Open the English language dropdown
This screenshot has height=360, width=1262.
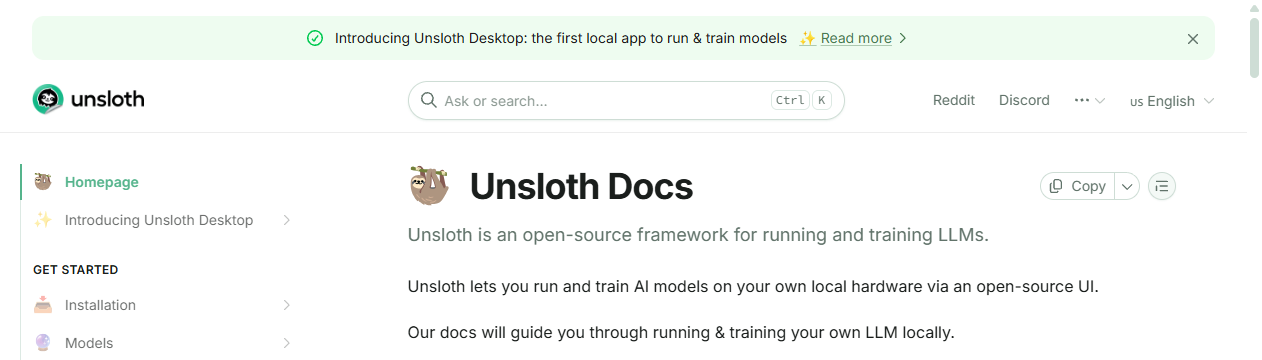point(1172,101)
